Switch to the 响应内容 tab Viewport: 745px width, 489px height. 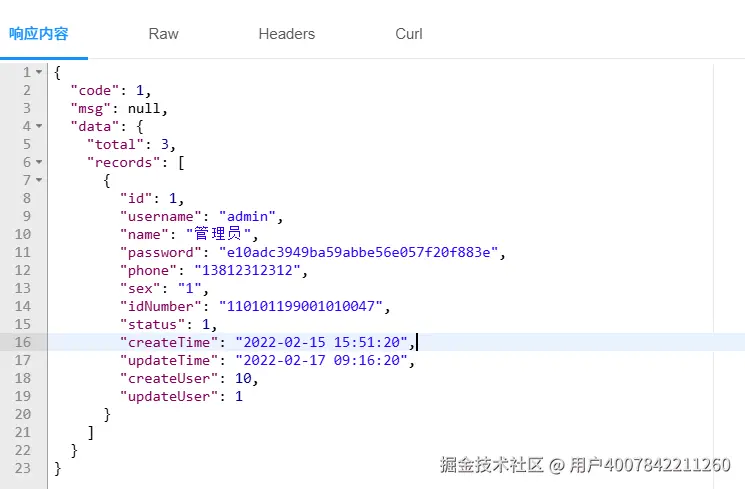pyautogui.click(x=39, y=34)
